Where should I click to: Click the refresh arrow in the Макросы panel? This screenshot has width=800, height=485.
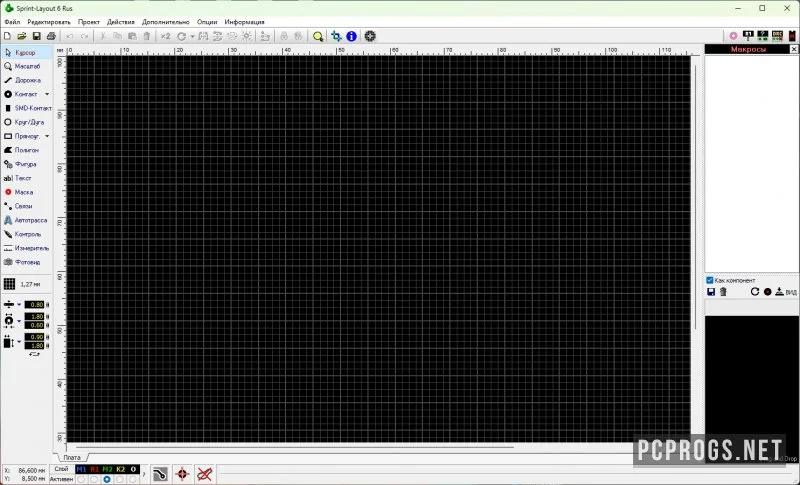[755, 292]
